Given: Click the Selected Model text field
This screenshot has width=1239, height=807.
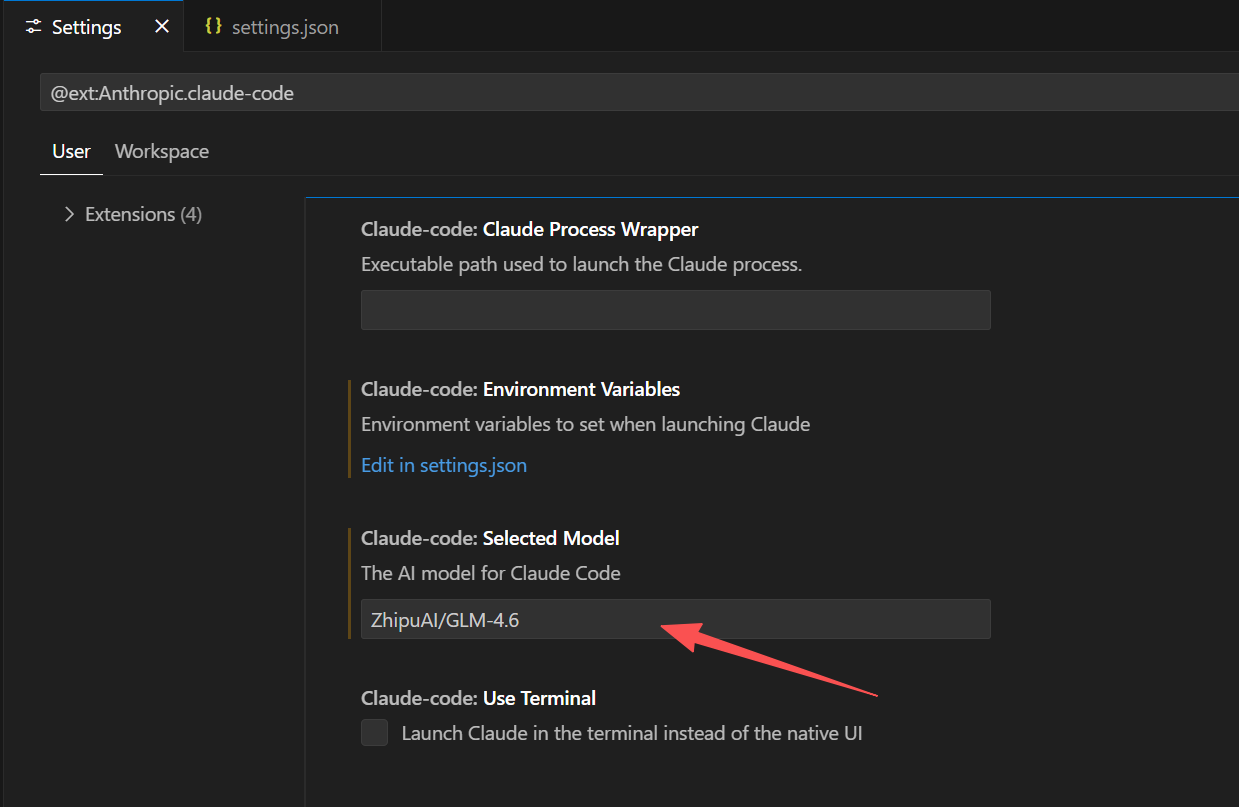Looking at the screenshot, I should (675, 619).
